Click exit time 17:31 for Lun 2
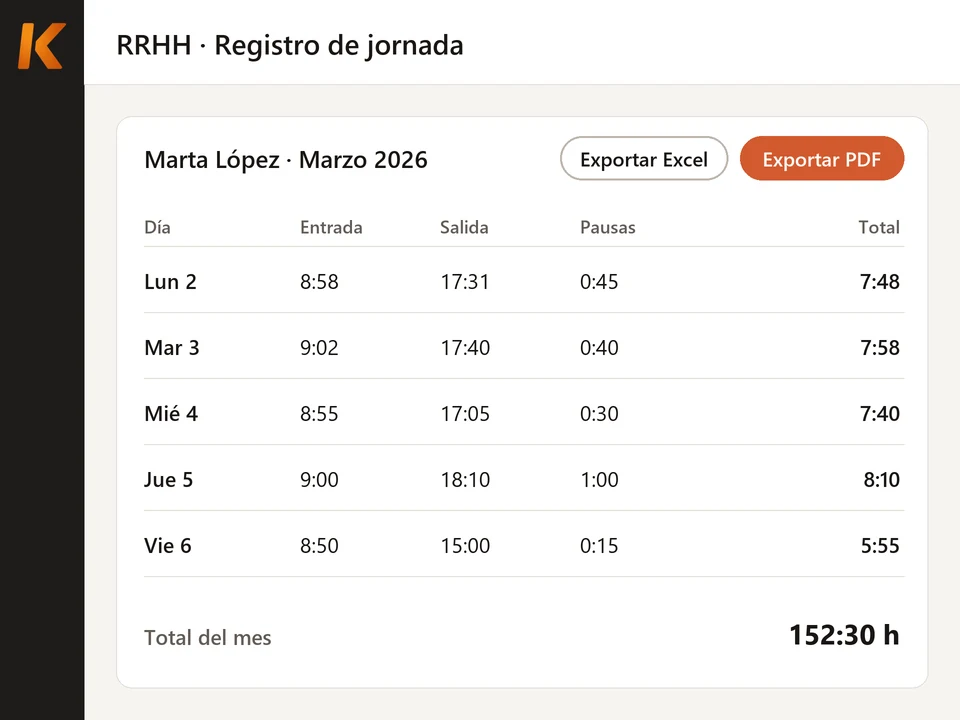Image resolution: width=960 pixels, height=720 pixels. coord(465,282)
